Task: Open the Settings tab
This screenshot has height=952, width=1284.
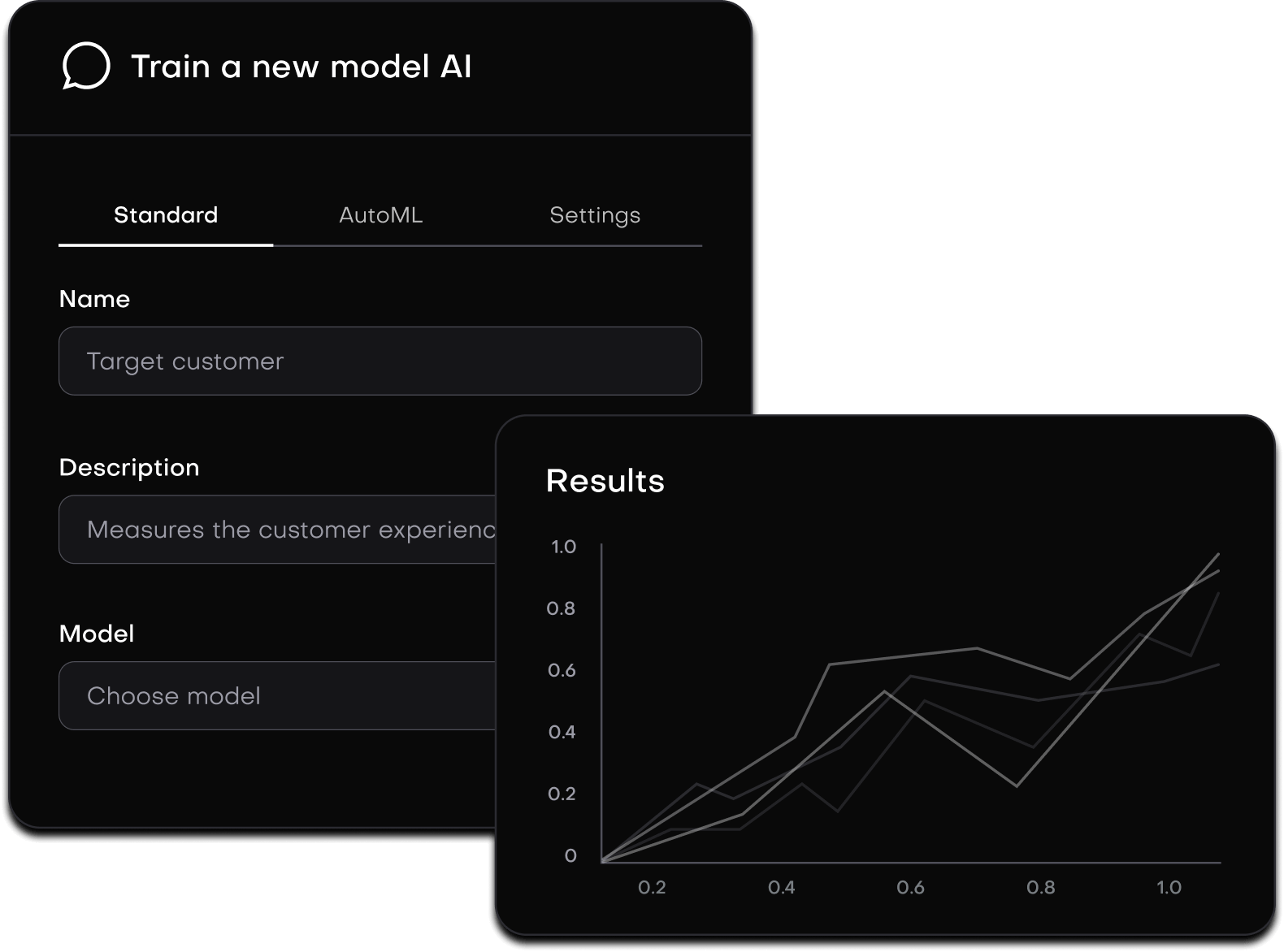Action: (x=595, y=214)
